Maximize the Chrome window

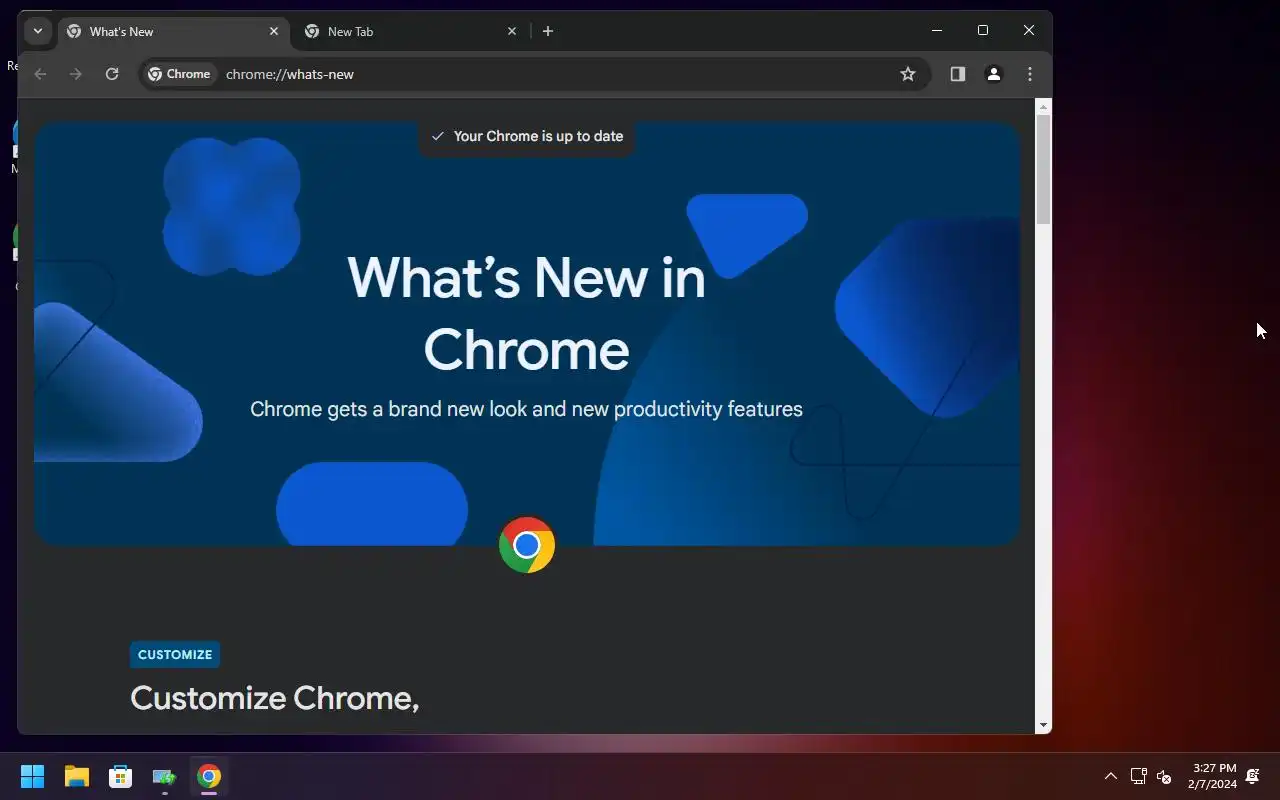click(983, 31)
